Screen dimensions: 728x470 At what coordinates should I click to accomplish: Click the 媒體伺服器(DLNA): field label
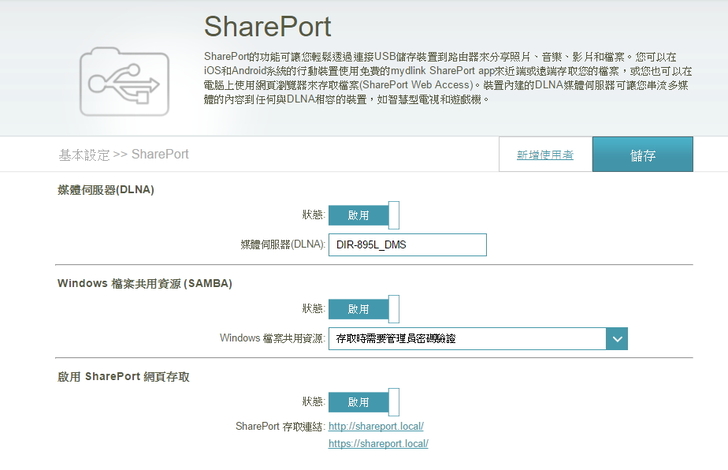click(x=283, y=244)
